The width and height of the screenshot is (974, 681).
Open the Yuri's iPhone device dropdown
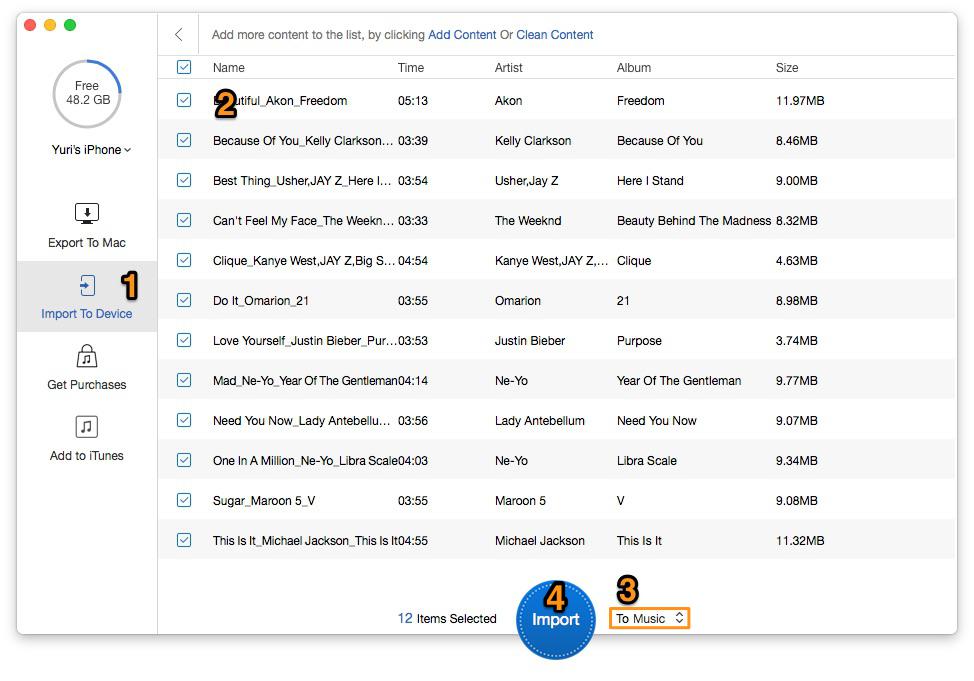click(91, 150)
